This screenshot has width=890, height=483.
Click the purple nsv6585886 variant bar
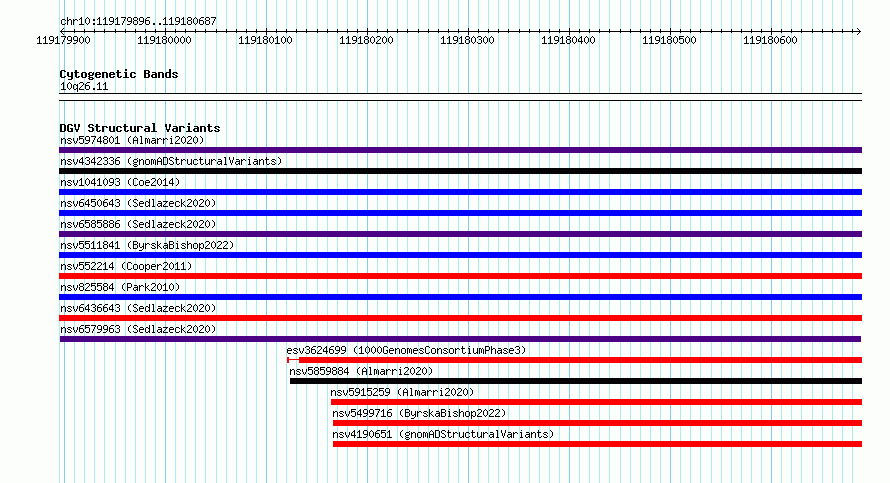tap(460, 234)
